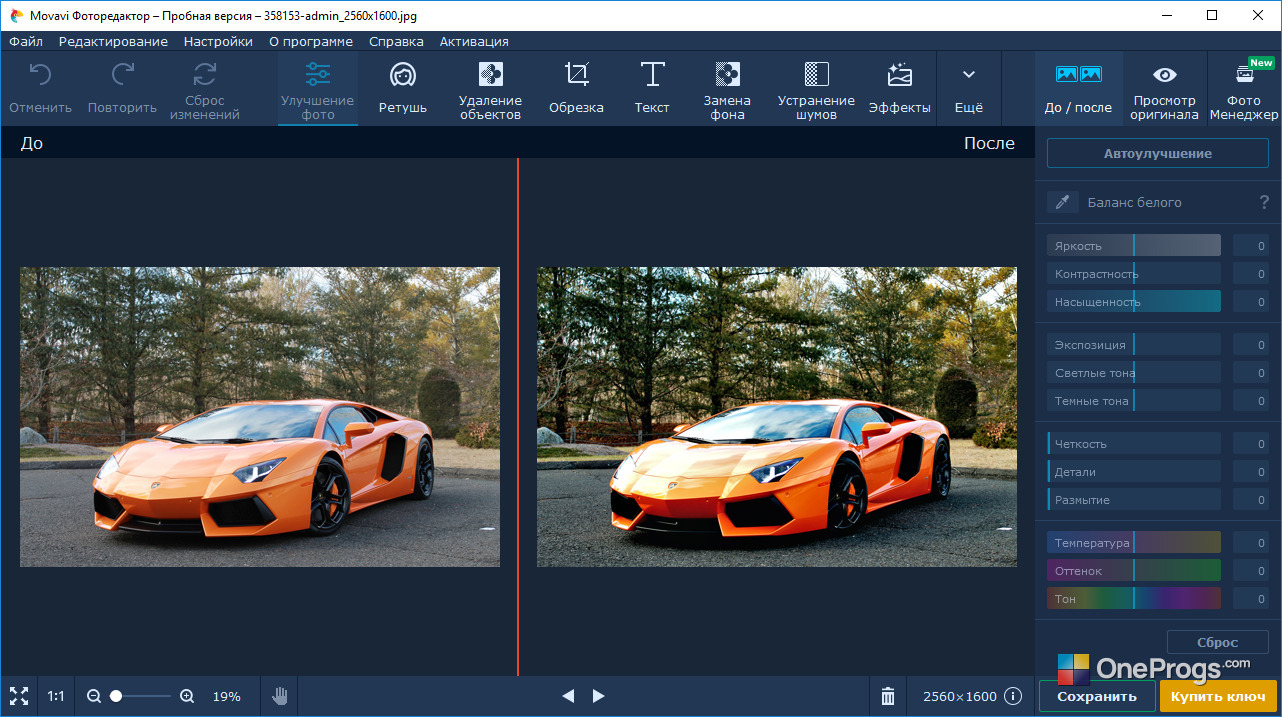
Task: Click the После enhanced car image
Action: click(777, 416)
